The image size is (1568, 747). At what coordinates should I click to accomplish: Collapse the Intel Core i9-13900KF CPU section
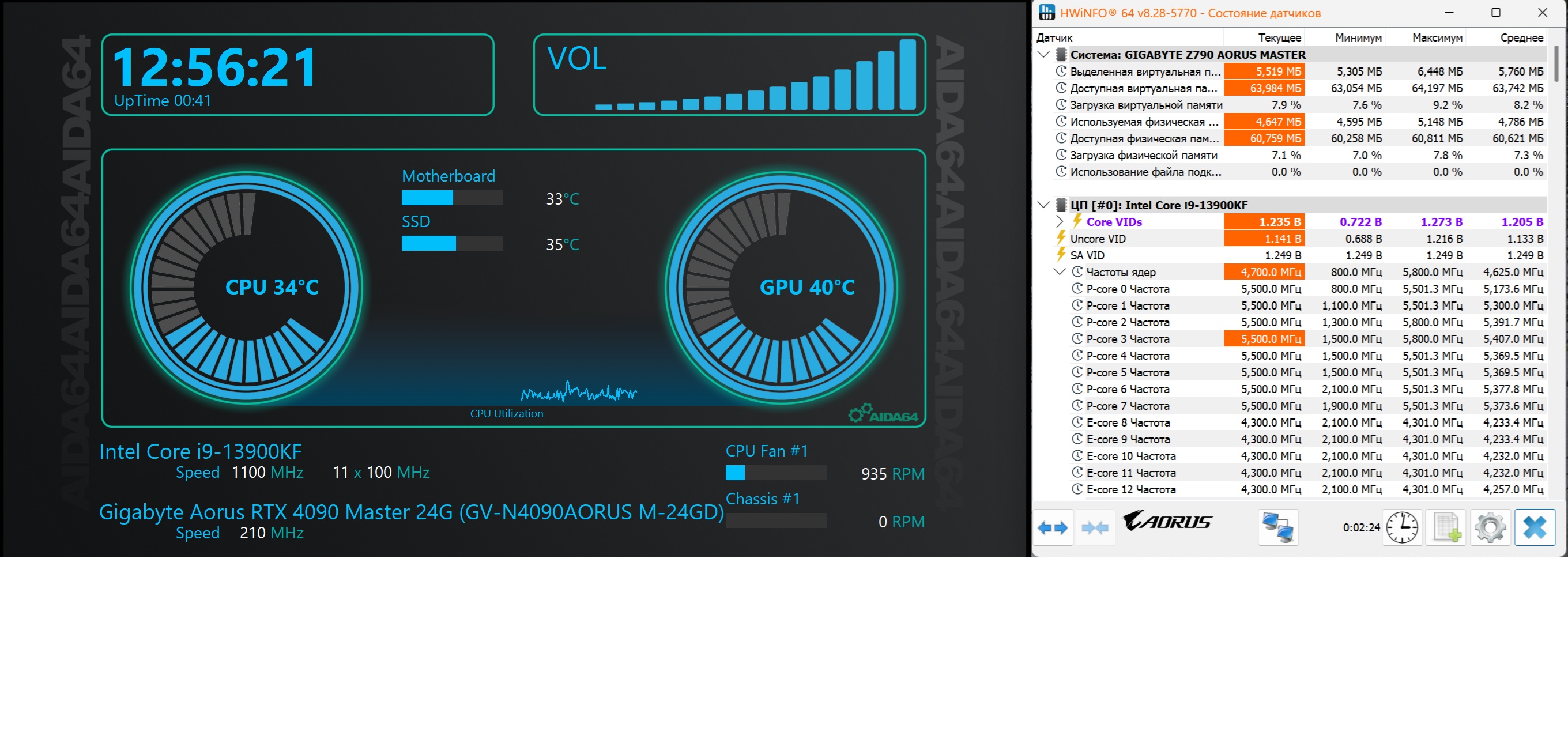1043,205
